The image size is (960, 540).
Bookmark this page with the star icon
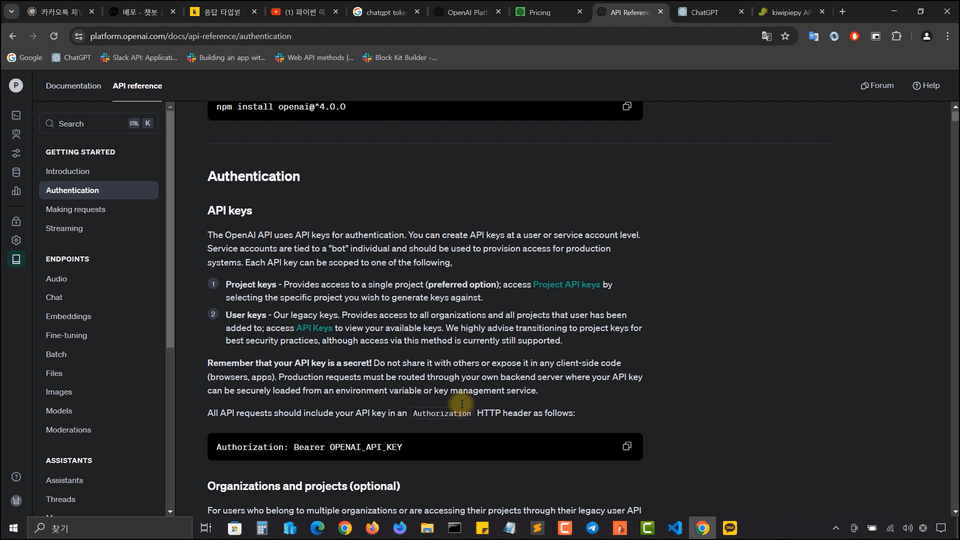pos(785,36)
